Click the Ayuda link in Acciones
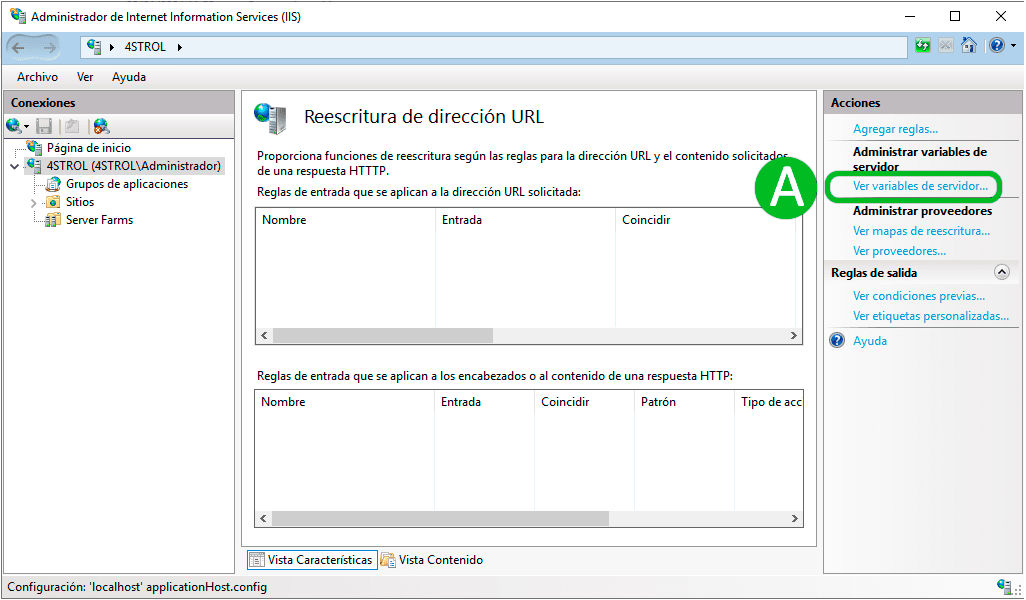The width and height of the screenshot is (1026, 600). click(x=870, y=341)
